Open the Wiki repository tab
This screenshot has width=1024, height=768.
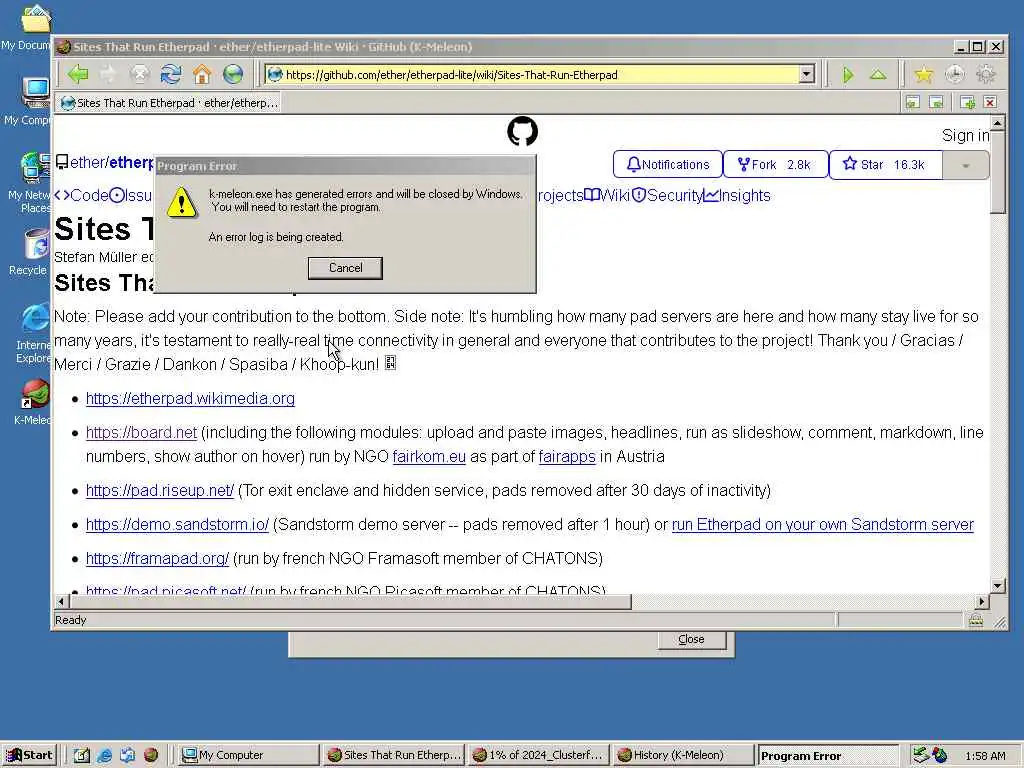coord(607,195)
